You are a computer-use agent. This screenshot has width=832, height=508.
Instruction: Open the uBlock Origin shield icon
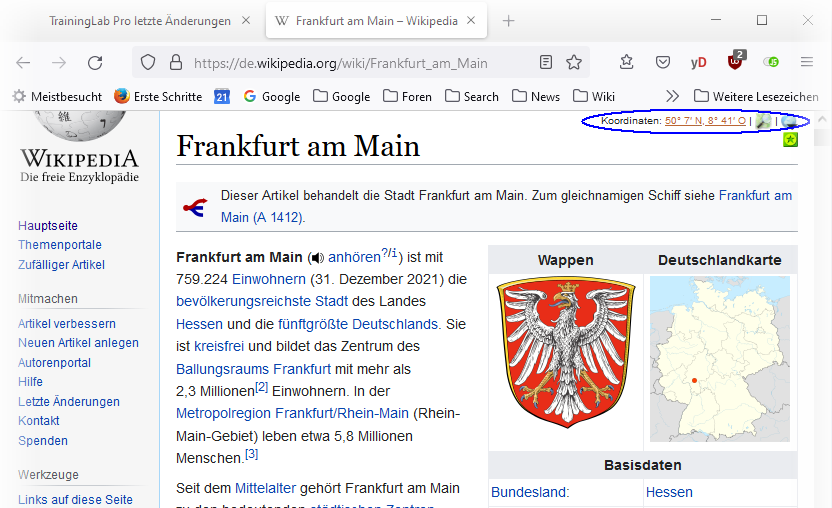tap(735, 61)
